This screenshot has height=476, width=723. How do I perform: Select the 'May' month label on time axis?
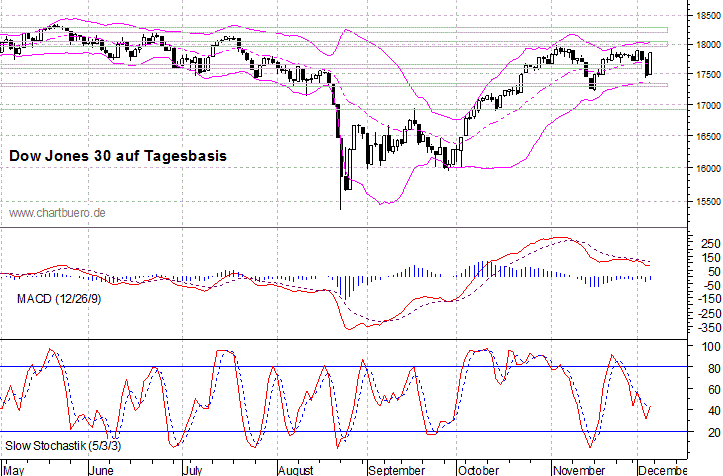point(13,470)
